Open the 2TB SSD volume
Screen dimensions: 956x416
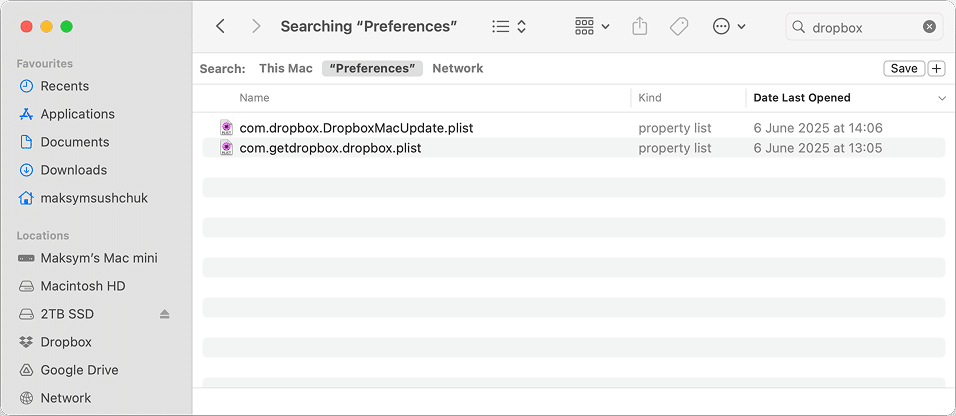pyautogui.click(x=67, y=314)
